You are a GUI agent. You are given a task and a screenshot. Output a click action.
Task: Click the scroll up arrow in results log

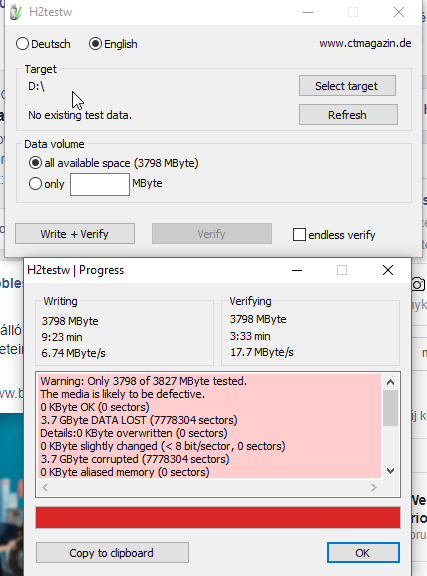coord(391,382)
